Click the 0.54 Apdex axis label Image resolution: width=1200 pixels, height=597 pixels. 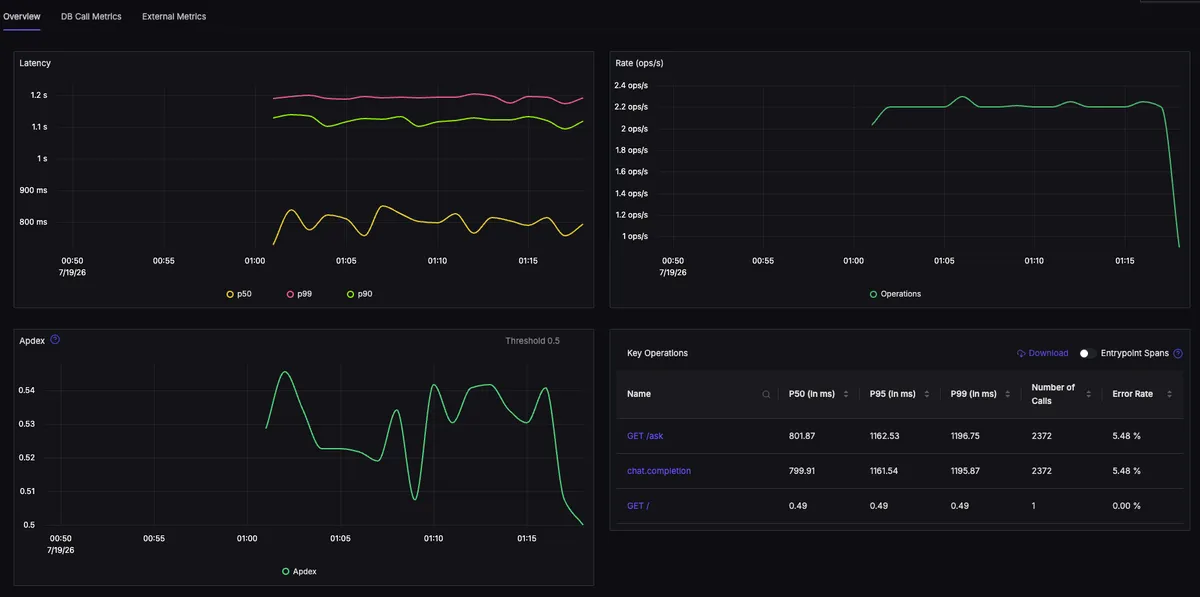point(29,390)
